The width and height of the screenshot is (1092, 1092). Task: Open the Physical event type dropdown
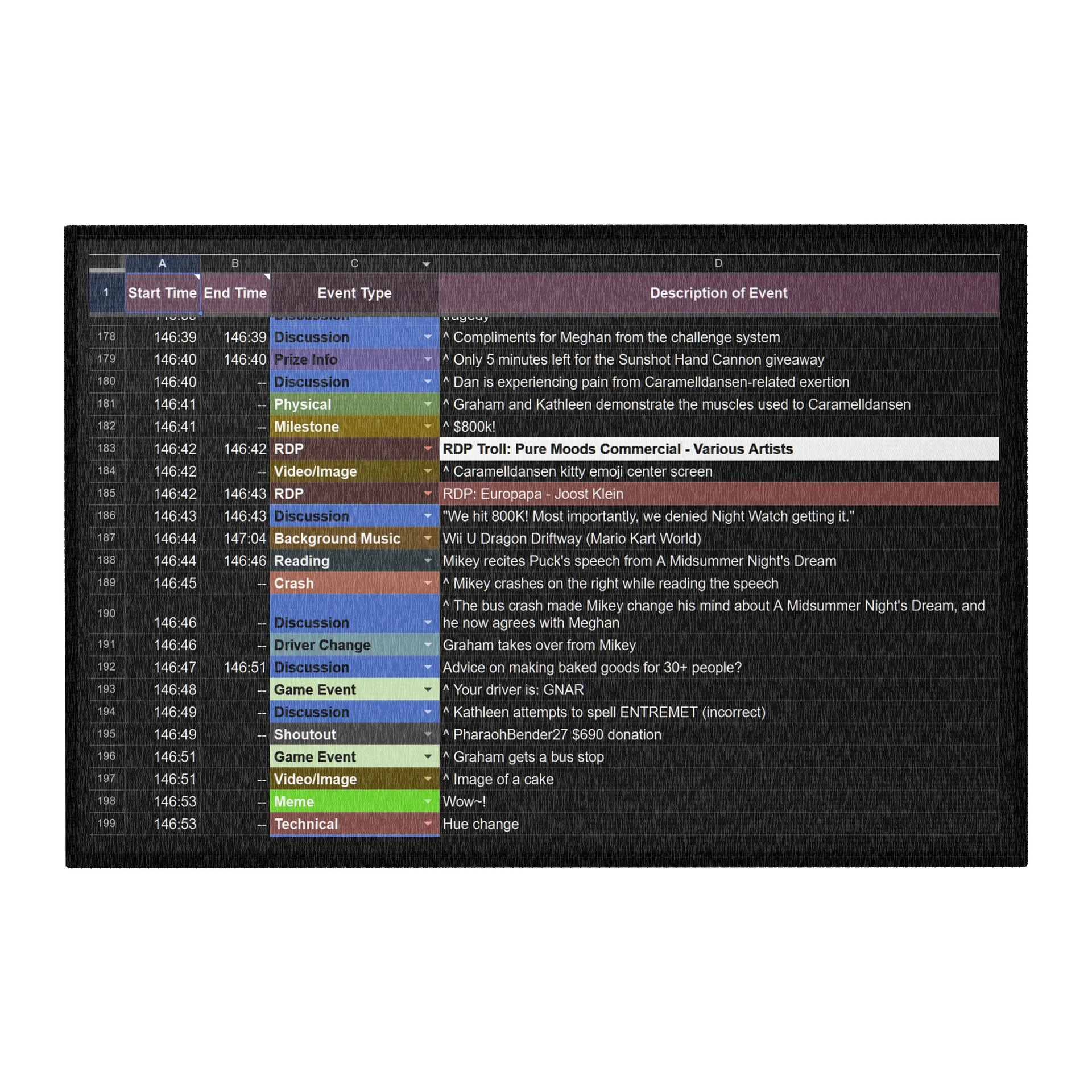(427, 404)
